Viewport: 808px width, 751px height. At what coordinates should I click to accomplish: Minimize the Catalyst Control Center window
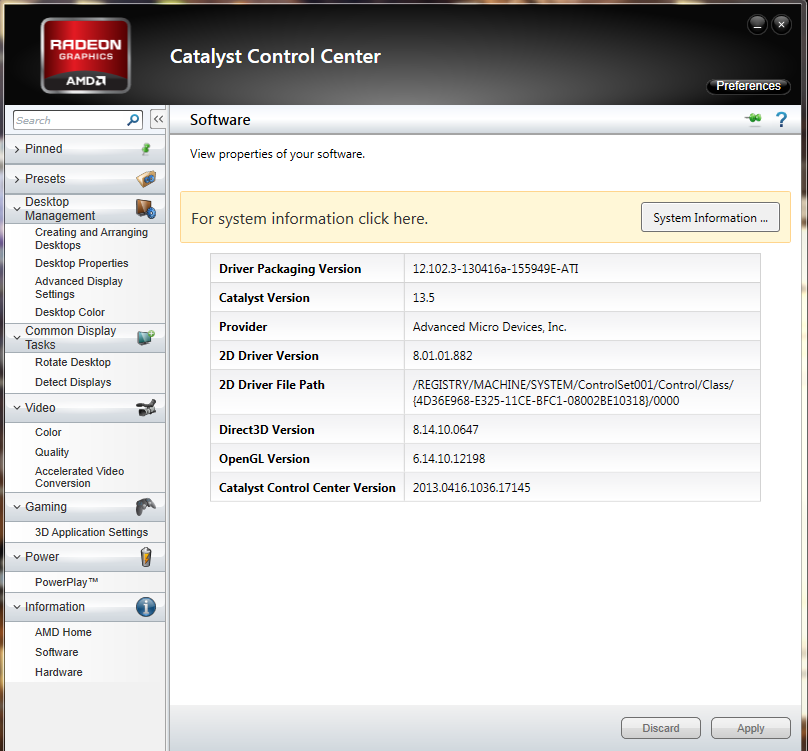757,24
